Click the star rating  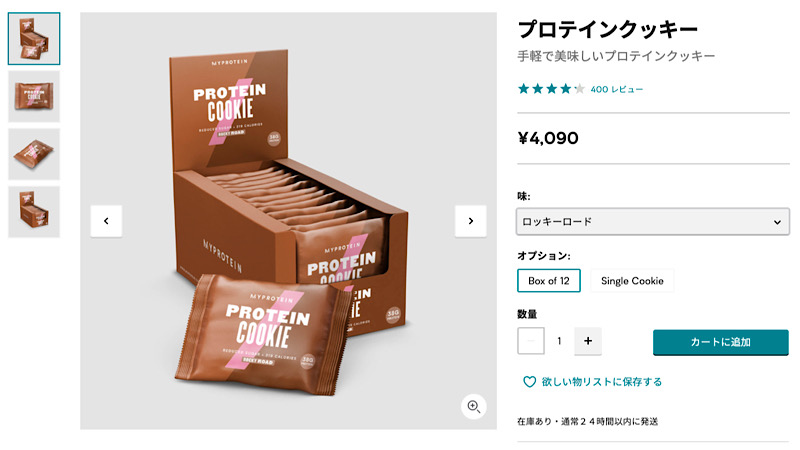[x=551, y=89]
